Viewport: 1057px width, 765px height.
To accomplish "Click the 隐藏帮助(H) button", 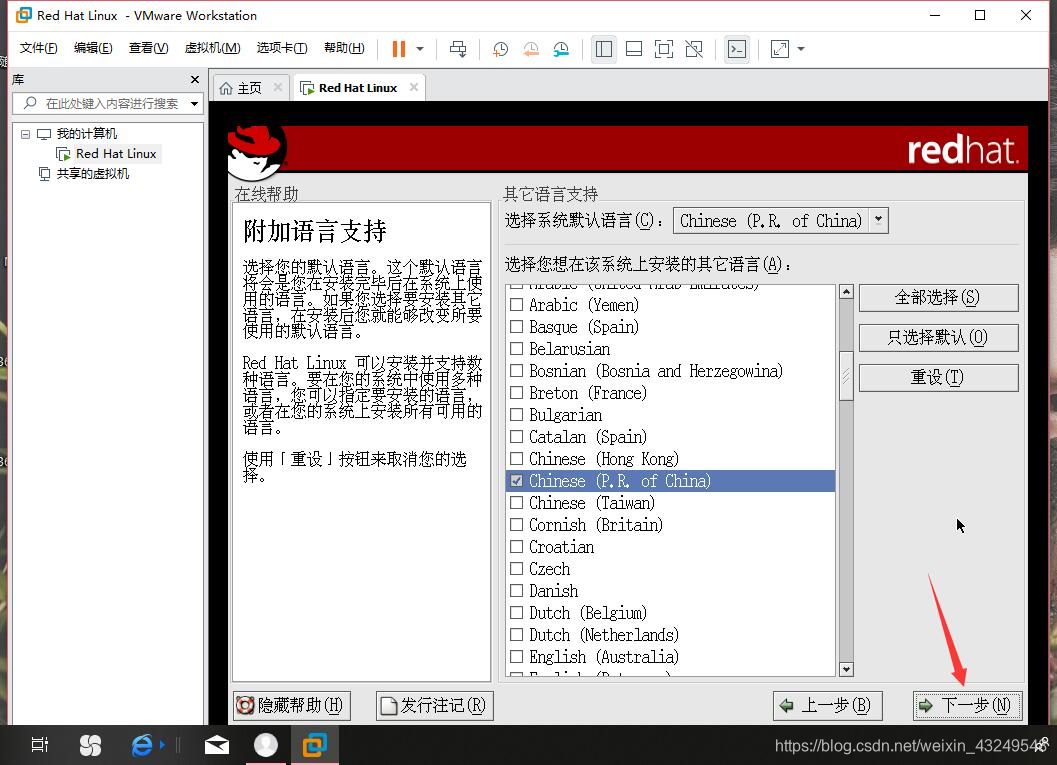I will point(291,706).
